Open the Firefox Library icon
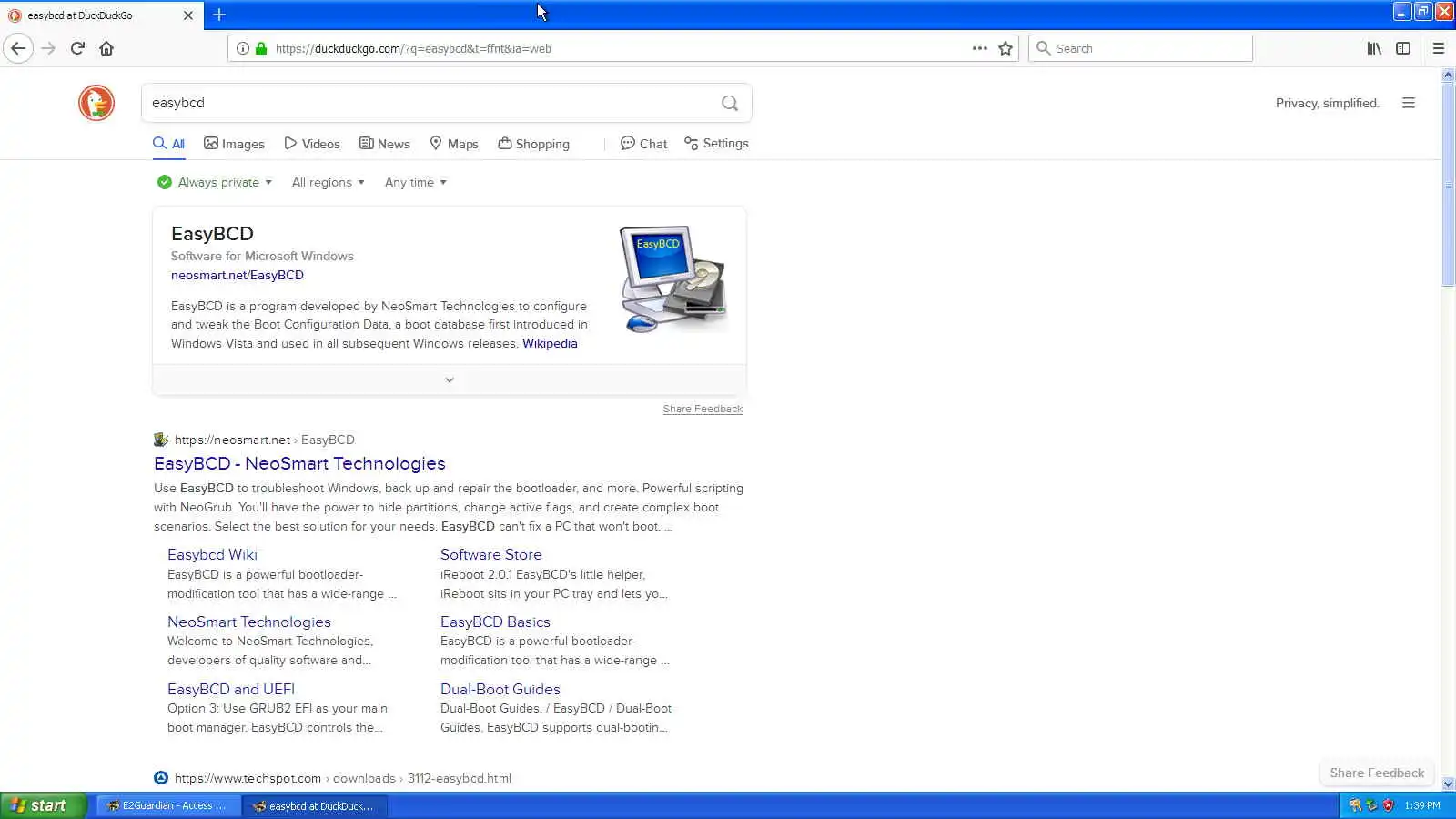Image resolution: width=1456 pixels, height=819 pixels. [1374, 48]
